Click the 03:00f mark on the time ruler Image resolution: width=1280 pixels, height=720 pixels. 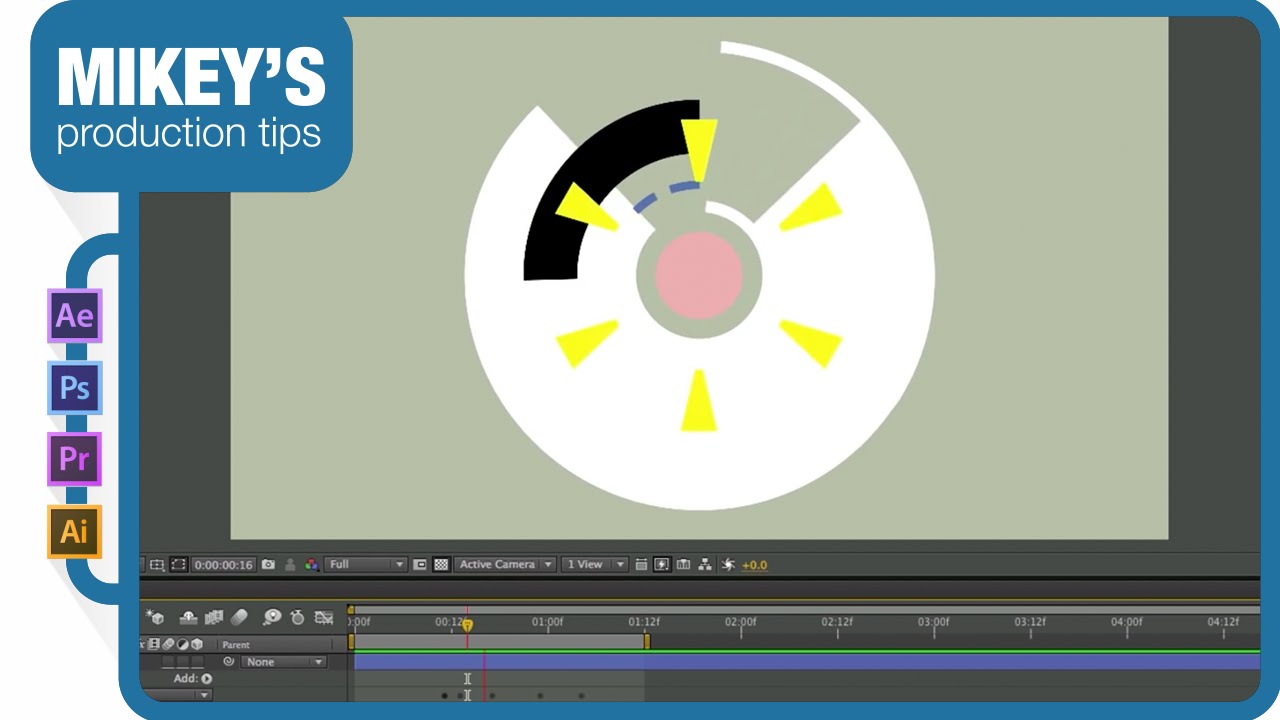tap(934, 622)
